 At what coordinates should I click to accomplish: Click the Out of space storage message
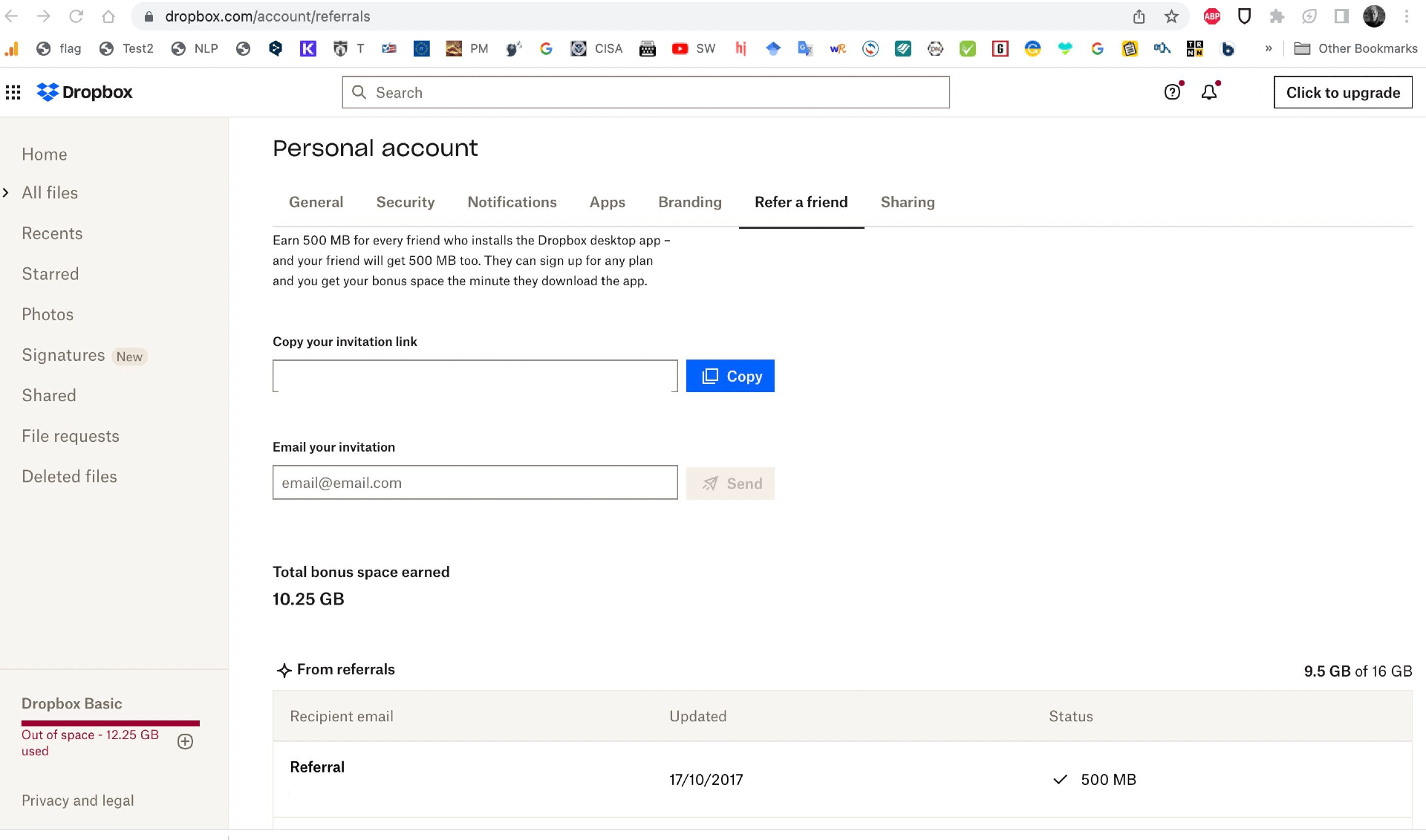[x=90, y=743]
